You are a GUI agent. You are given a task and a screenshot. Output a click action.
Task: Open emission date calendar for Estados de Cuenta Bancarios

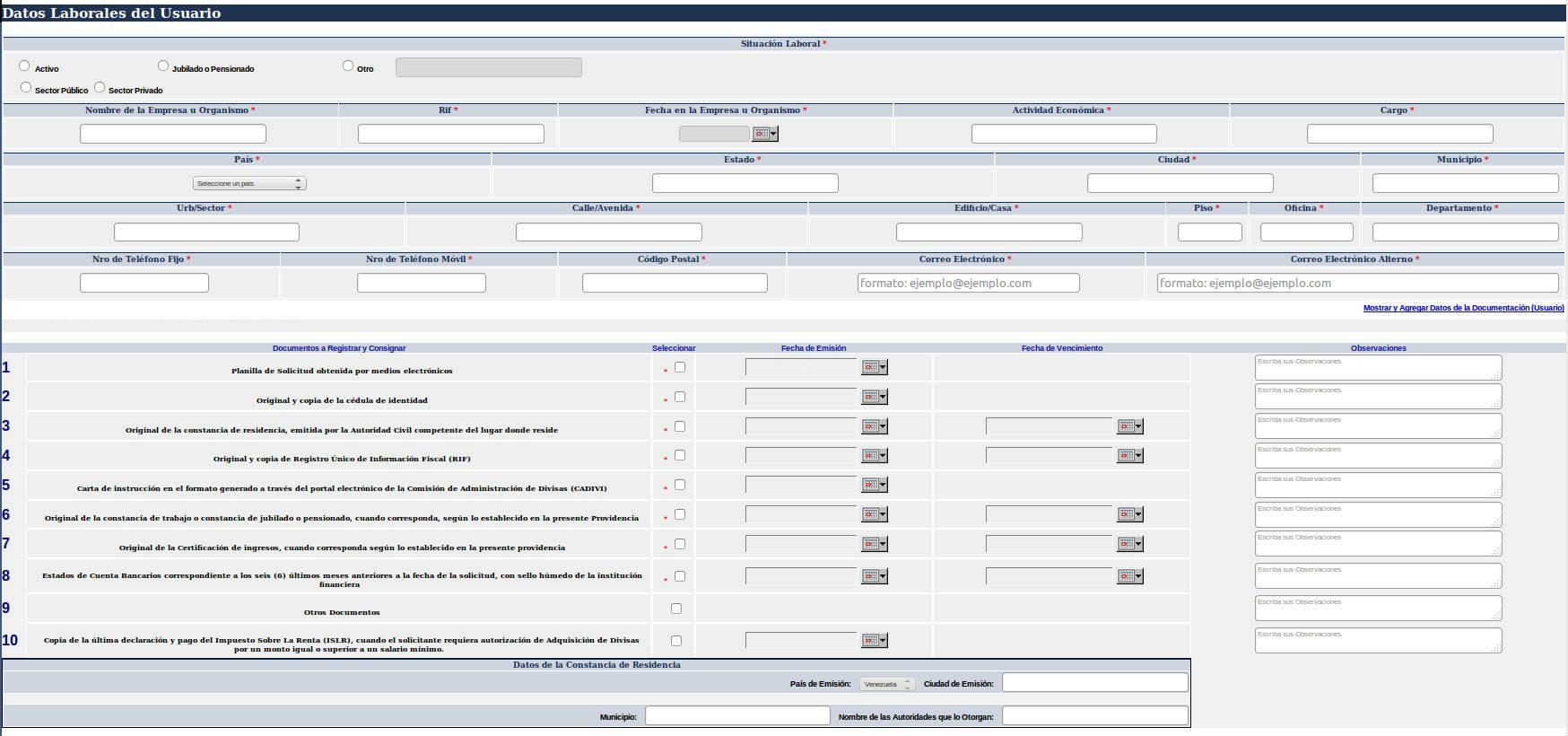[x=875, y=576]
